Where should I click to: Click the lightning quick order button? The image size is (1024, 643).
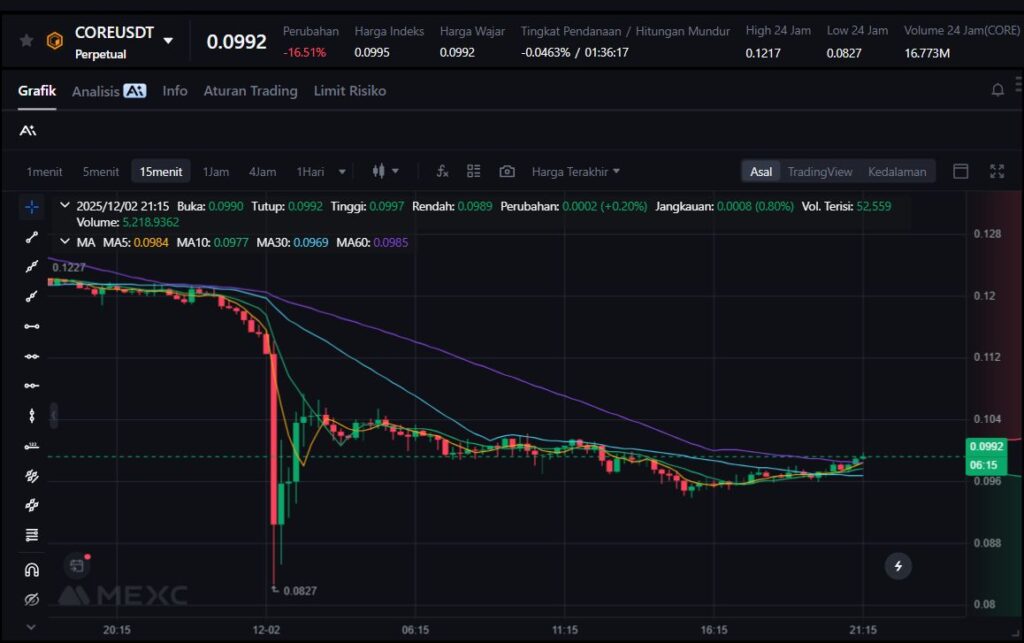898,566
